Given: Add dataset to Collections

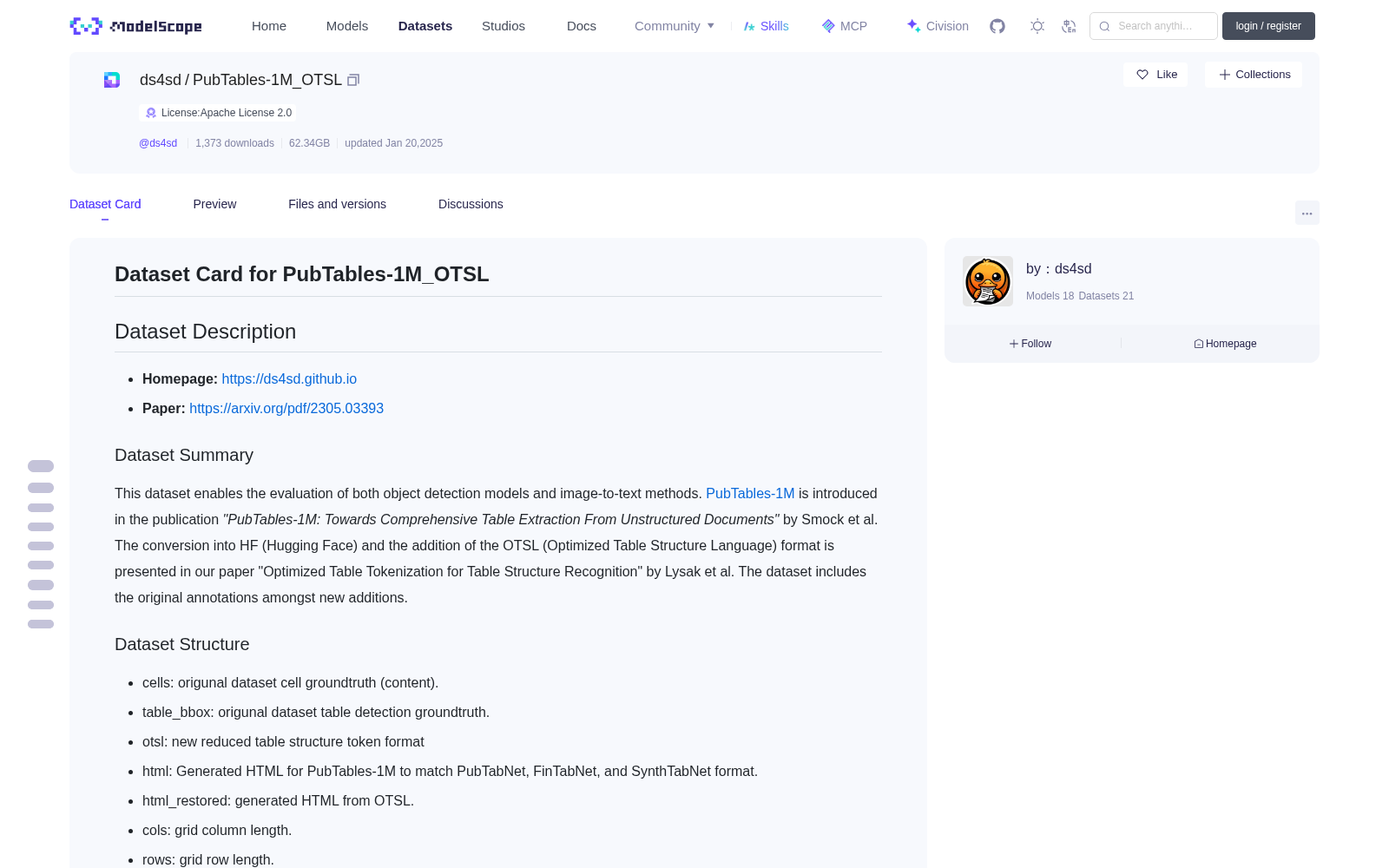Looking at the screenshot, I should [1254, 75].
